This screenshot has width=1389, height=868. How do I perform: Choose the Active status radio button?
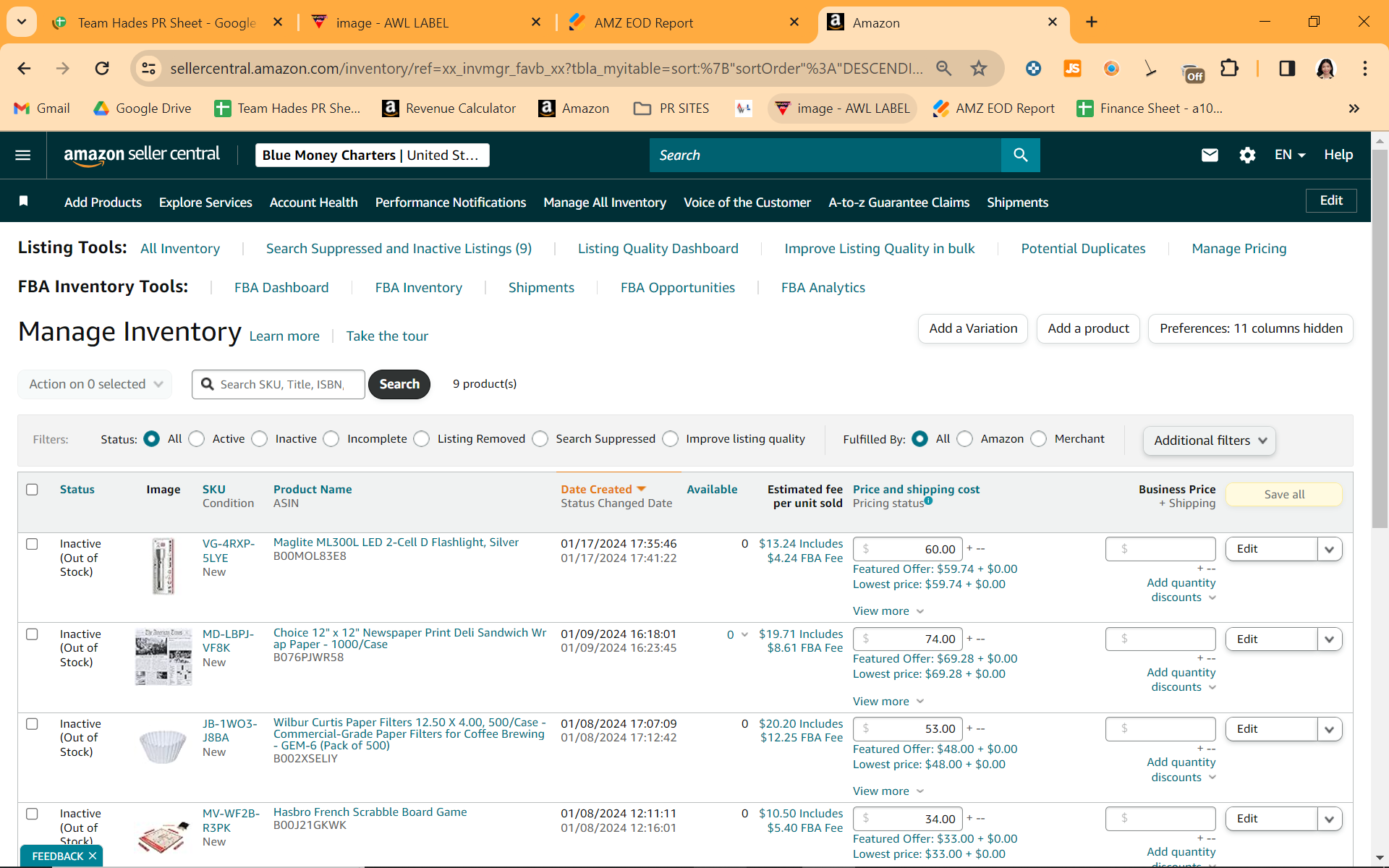coord(197,439)
